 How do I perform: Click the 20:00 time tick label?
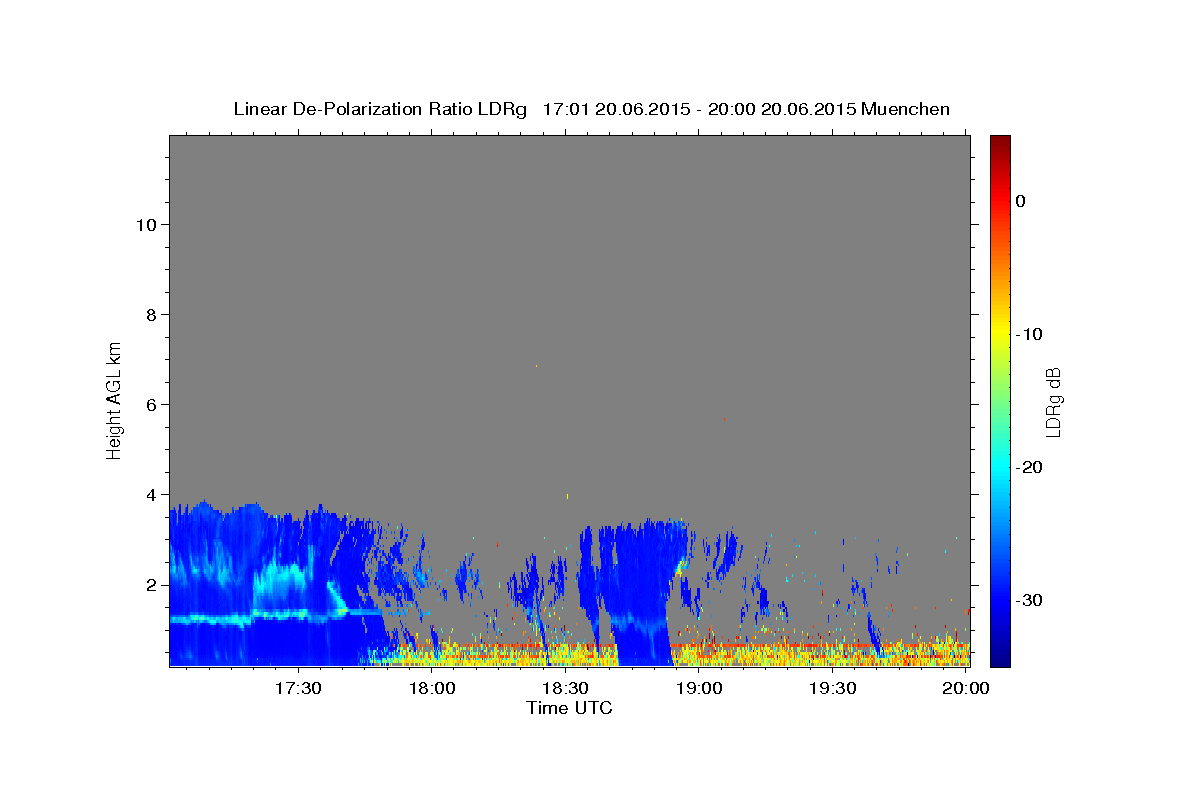965,688
